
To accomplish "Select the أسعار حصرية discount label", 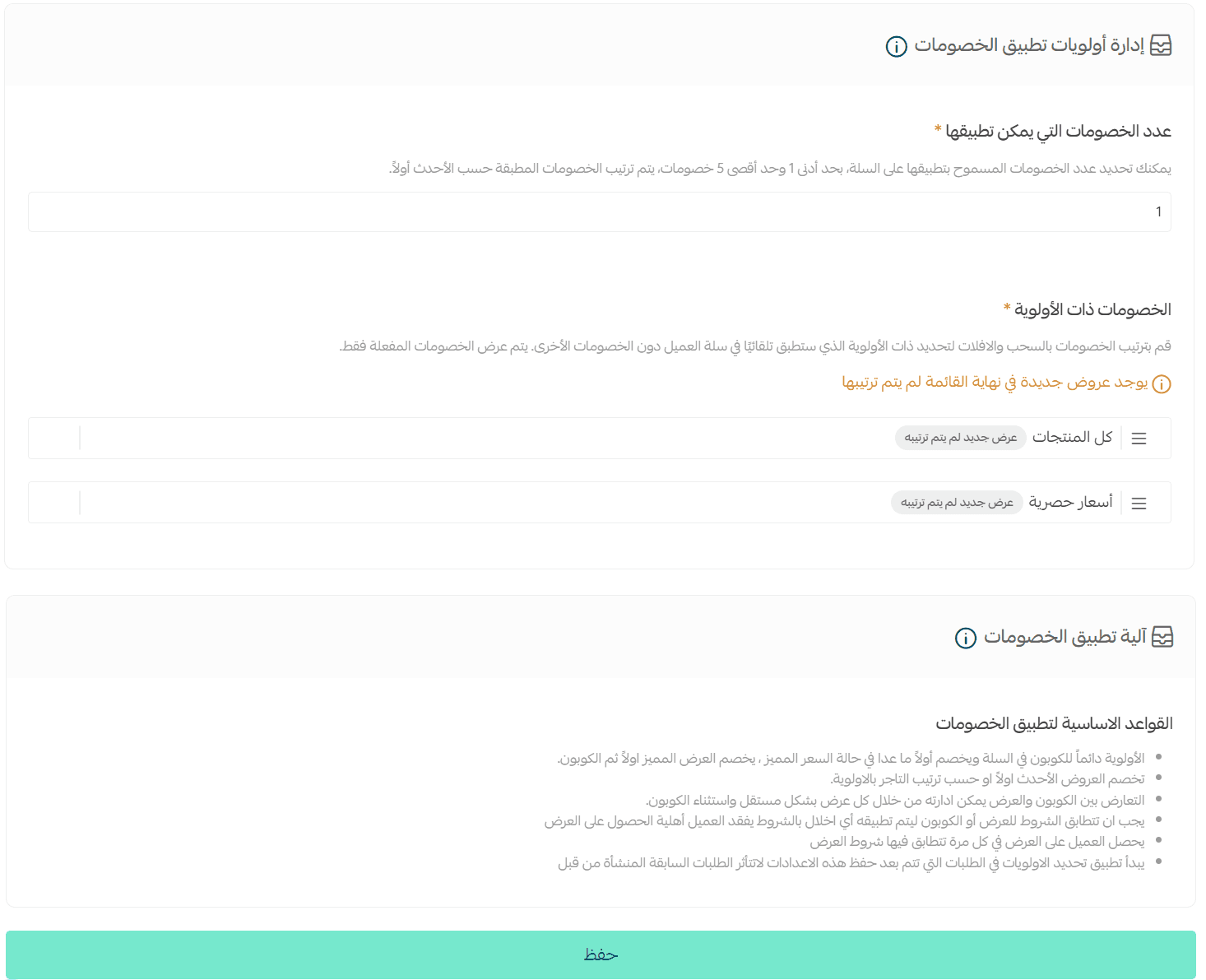I will click(1070, 501).
